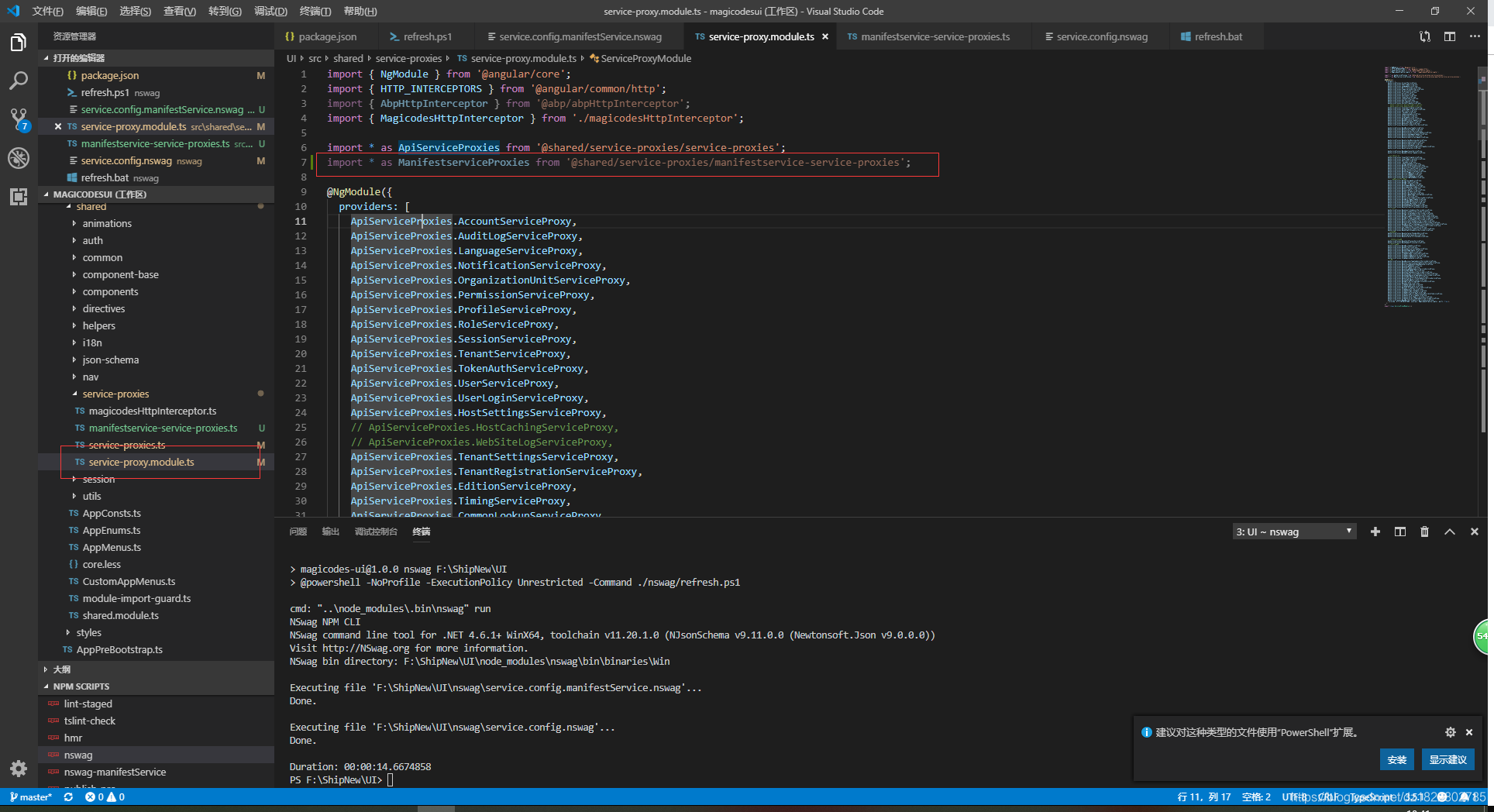
Task: Close the terminal panel
Action: tap(1475, 532)
